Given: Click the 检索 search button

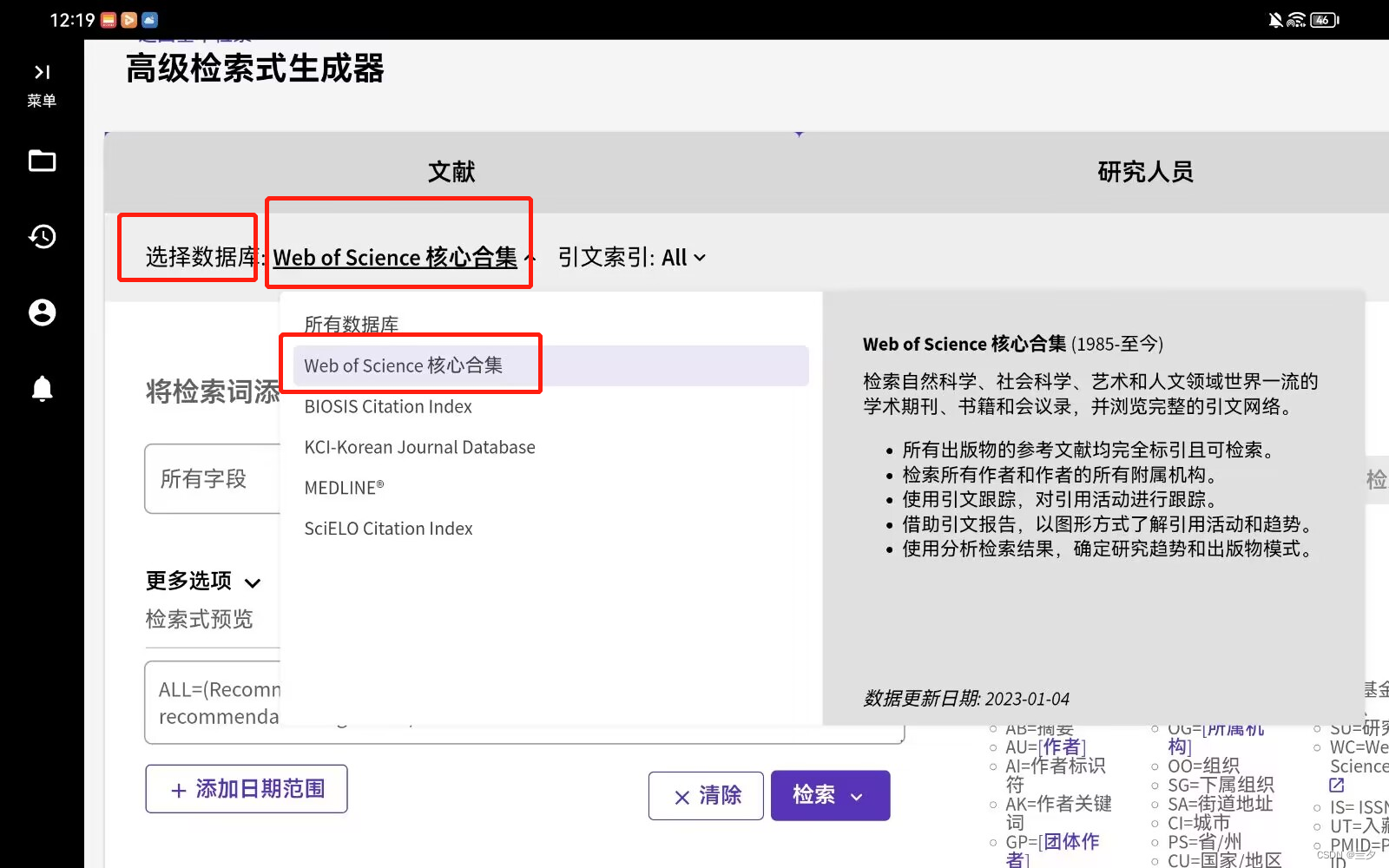Looking at the screenshot, I should (x=813, y=795).
